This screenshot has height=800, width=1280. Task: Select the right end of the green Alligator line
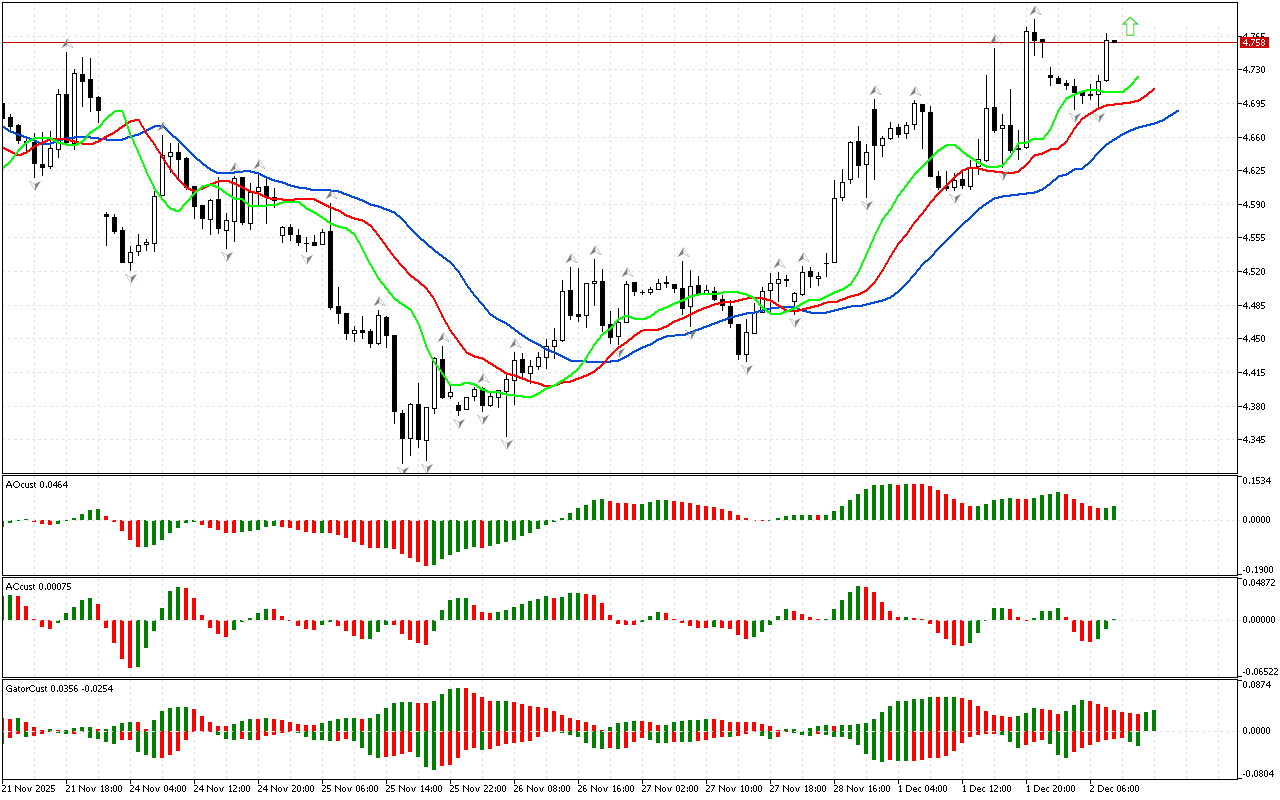(x=1138, y=77)
